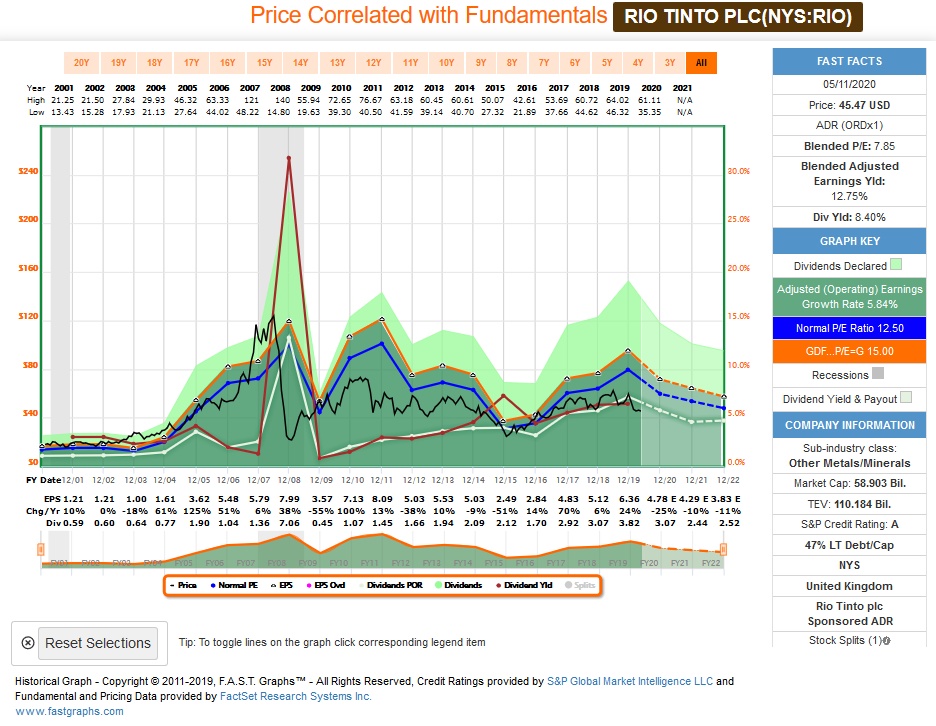Toggle the Dividends POR legend item
This screenshot has height=726, width=936.
391,585
